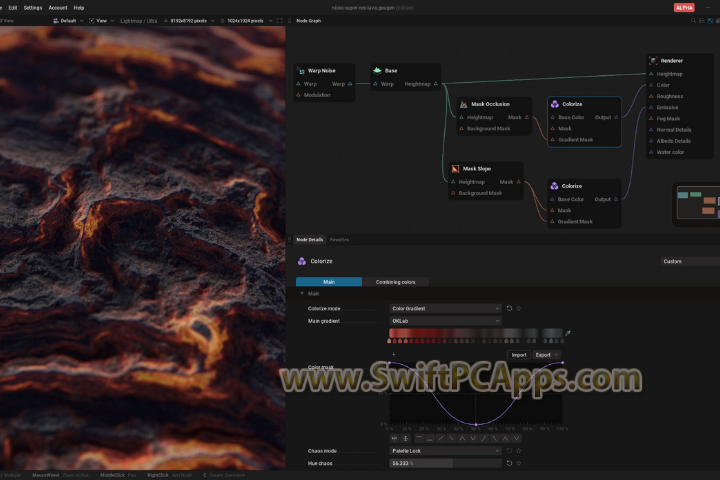Open the Colorize mode dropdown
The width and height of the screenshot is (720, 480).
[x=445, y=308]
